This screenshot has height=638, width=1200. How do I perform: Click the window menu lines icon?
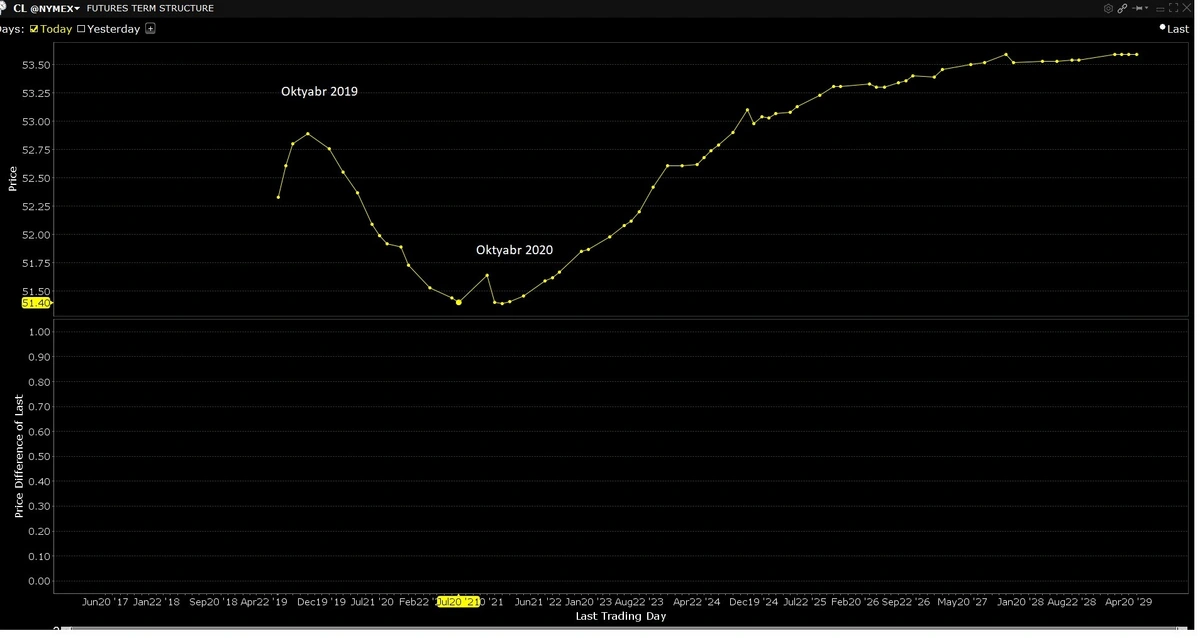1158,8
